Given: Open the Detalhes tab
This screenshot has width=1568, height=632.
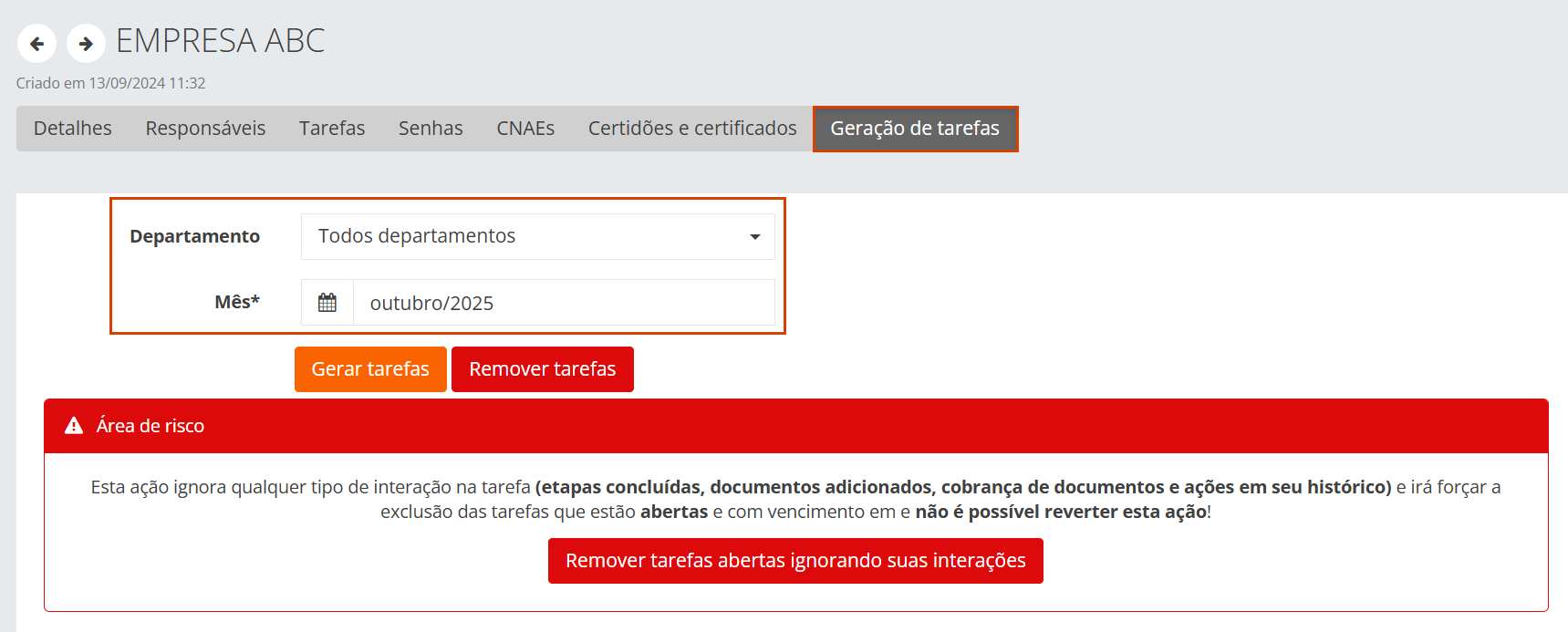Looking at the screenshot, I should (x=73, y=129).
